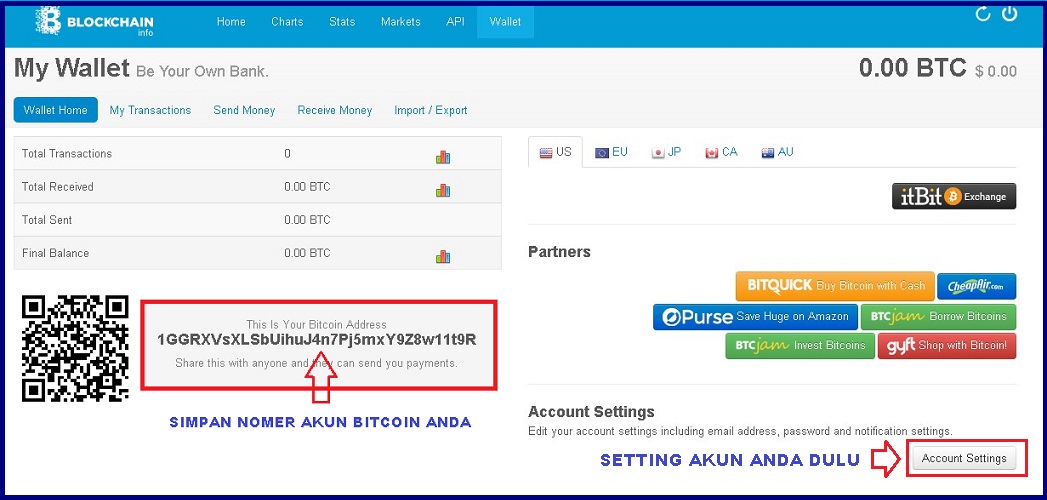Select the AU region tab
The height and width of the screenshot is (500, 1047).
click(x=777, y=152)
